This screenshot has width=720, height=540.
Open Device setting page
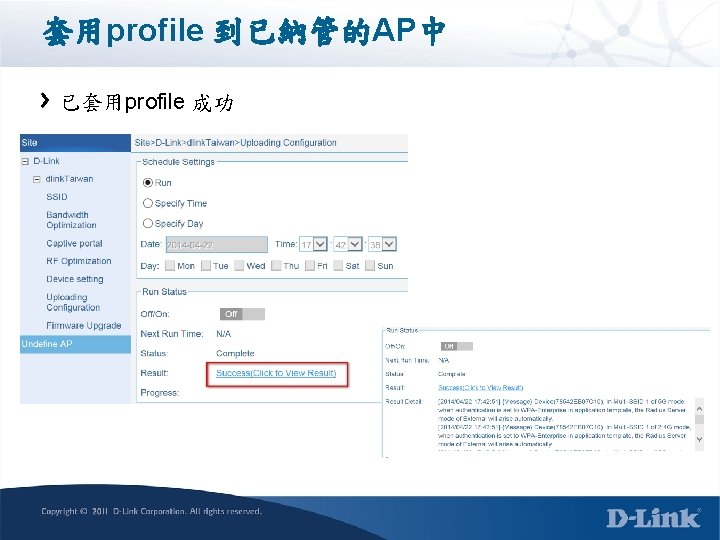(x=75, y=279)
